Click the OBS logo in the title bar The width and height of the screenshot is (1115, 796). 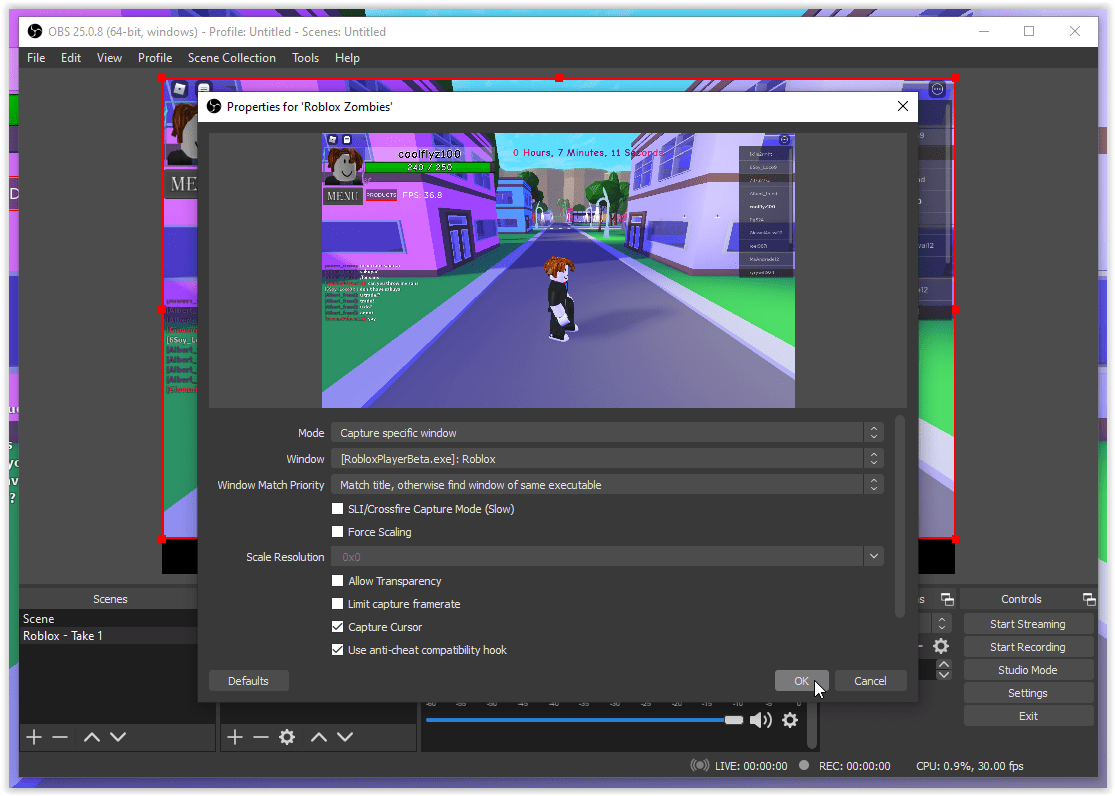click(35, 31)
